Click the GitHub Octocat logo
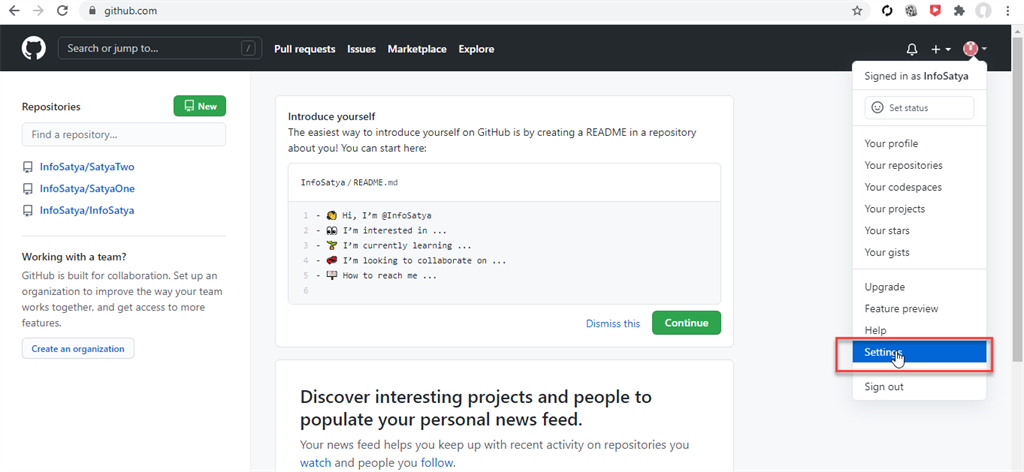This screenshot has height=472, width=1024. coord(34,48)
